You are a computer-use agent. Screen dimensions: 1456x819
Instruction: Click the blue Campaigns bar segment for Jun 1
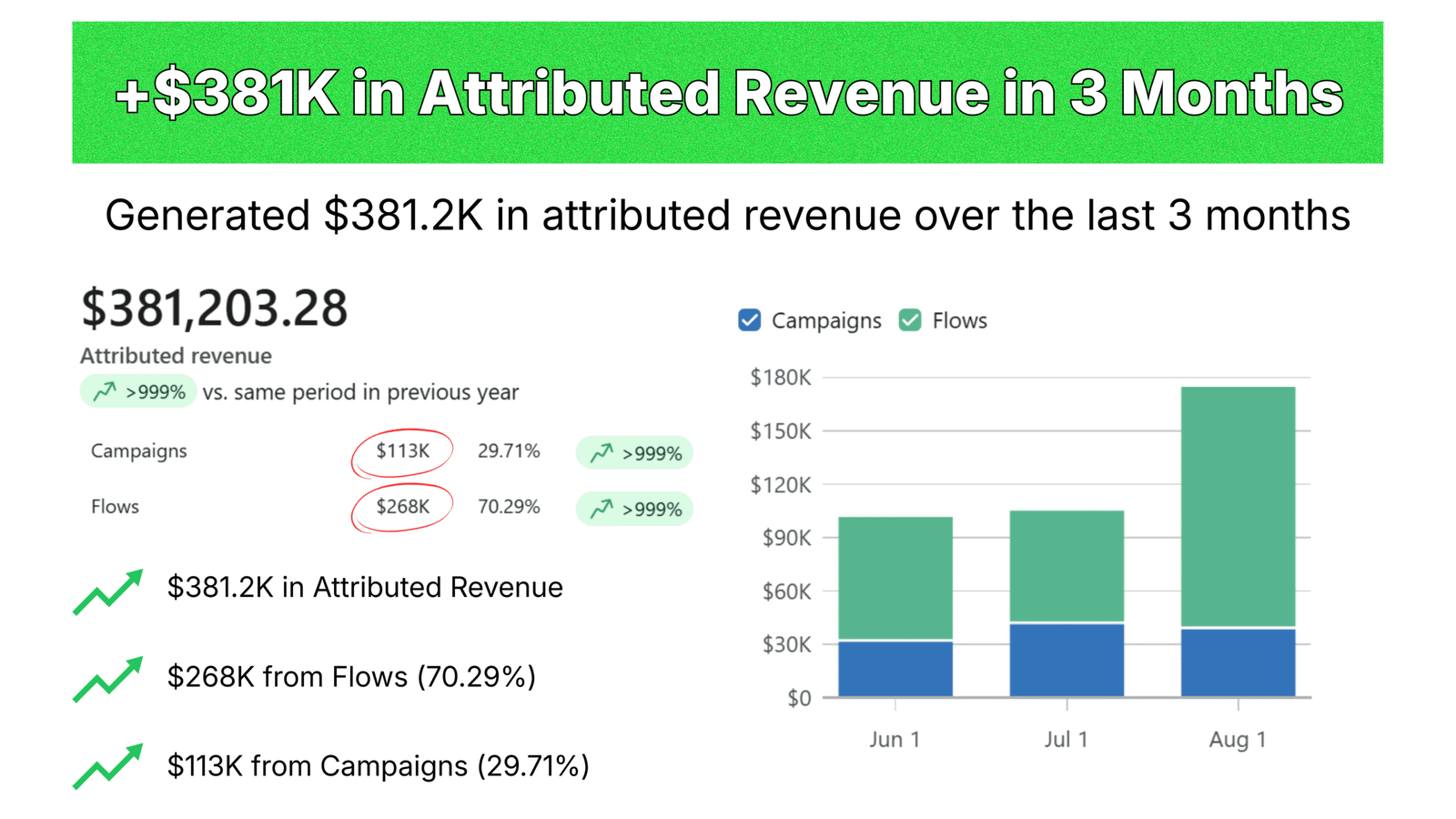(x=895, y=669)
